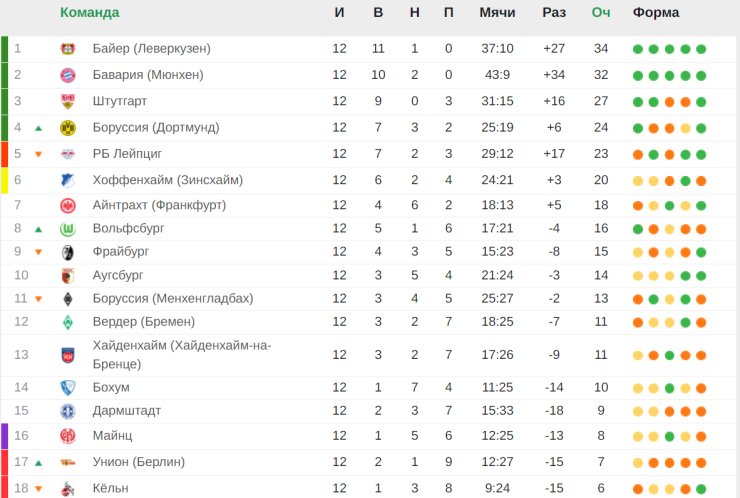Open the Унион (Берлин) team link
The height and width of the screenshot is (498, 740).
tap(139, 462)
